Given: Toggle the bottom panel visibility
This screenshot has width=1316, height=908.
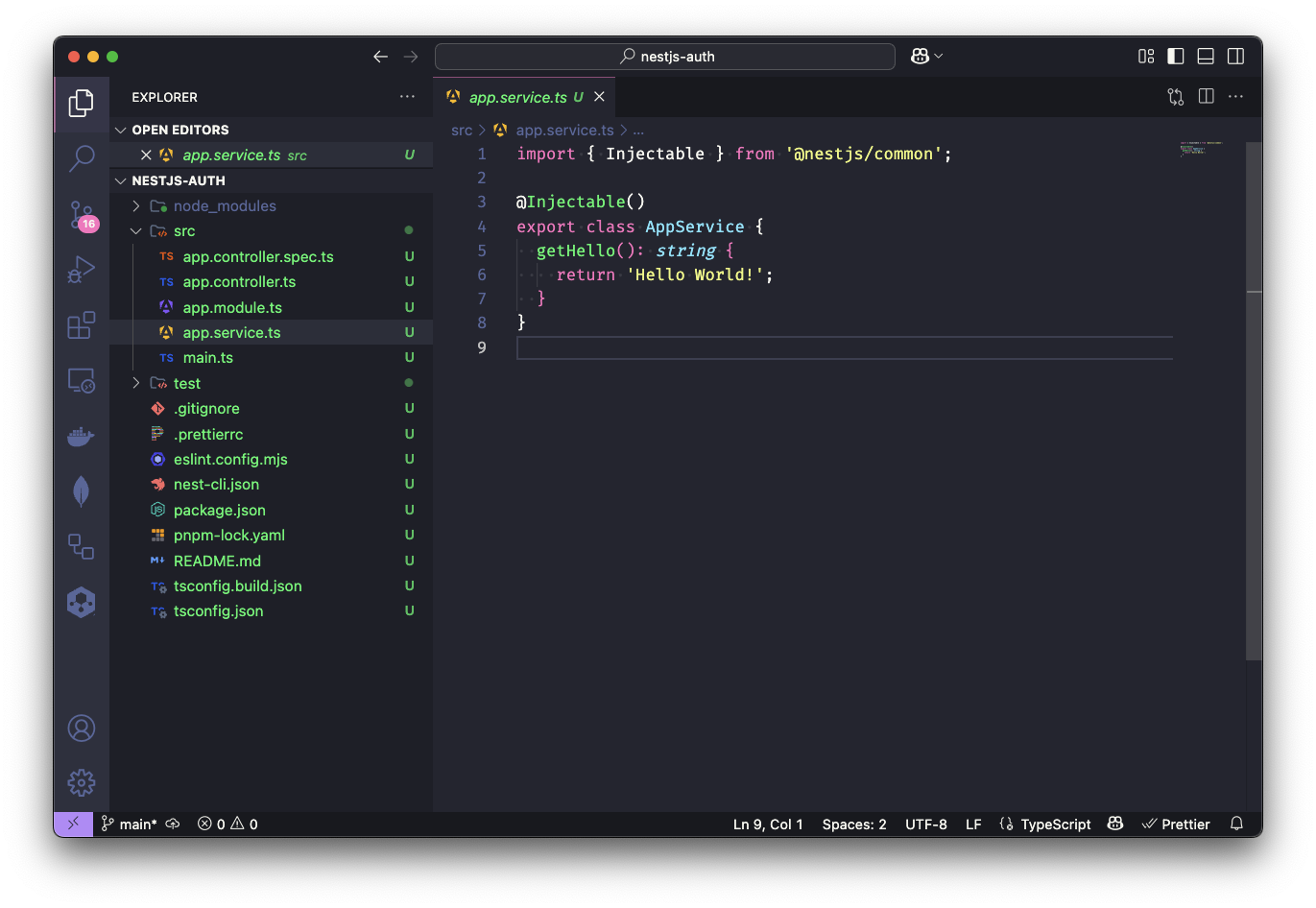Looking at the screenshot, I should pos(1206,57).
